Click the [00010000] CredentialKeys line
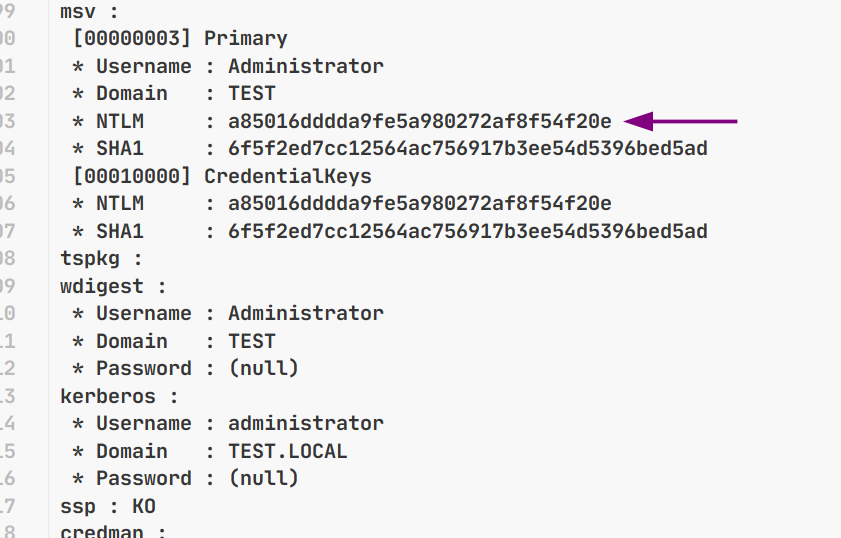The height and width of the screenshot is (538, 841). [x=222, y=176]
